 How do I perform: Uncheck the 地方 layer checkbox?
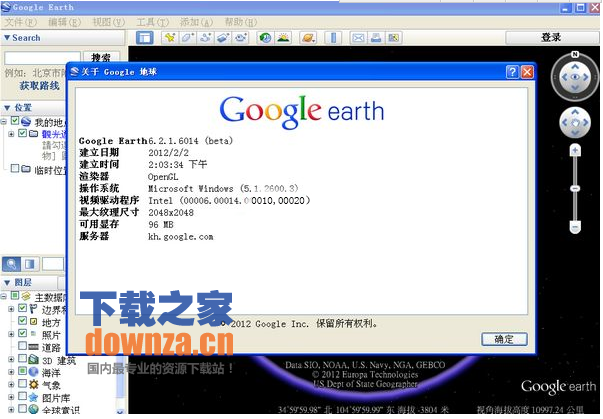(x=22, y=321)
